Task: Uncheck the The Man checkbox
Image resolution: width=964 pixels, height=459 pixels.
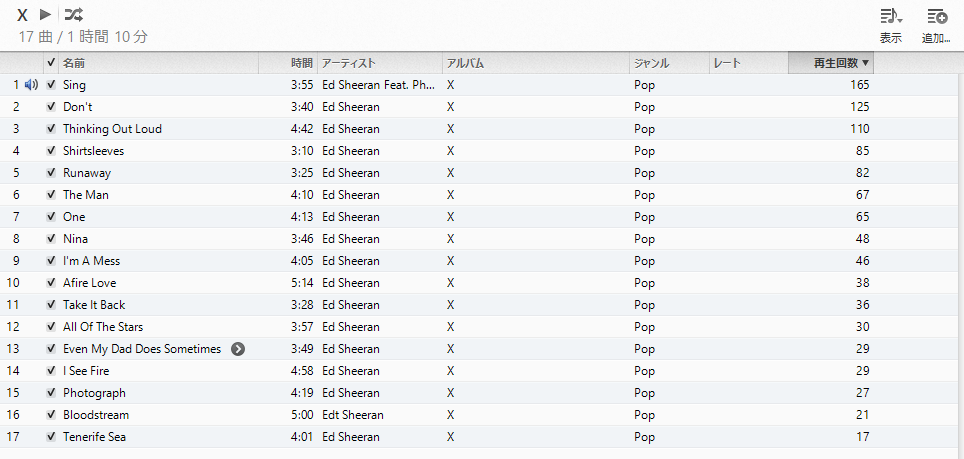Action: [51, 195]
